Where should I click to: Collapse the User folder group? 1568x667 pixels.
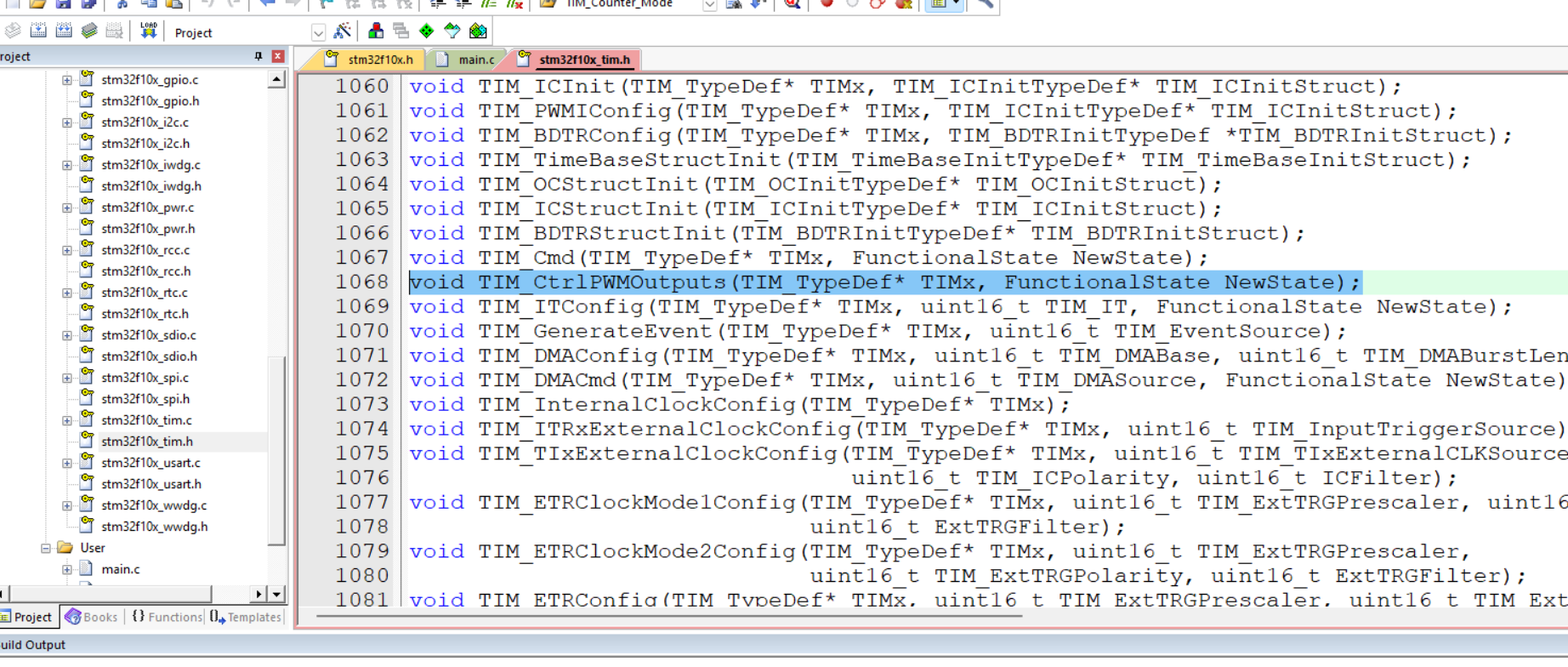46,548
